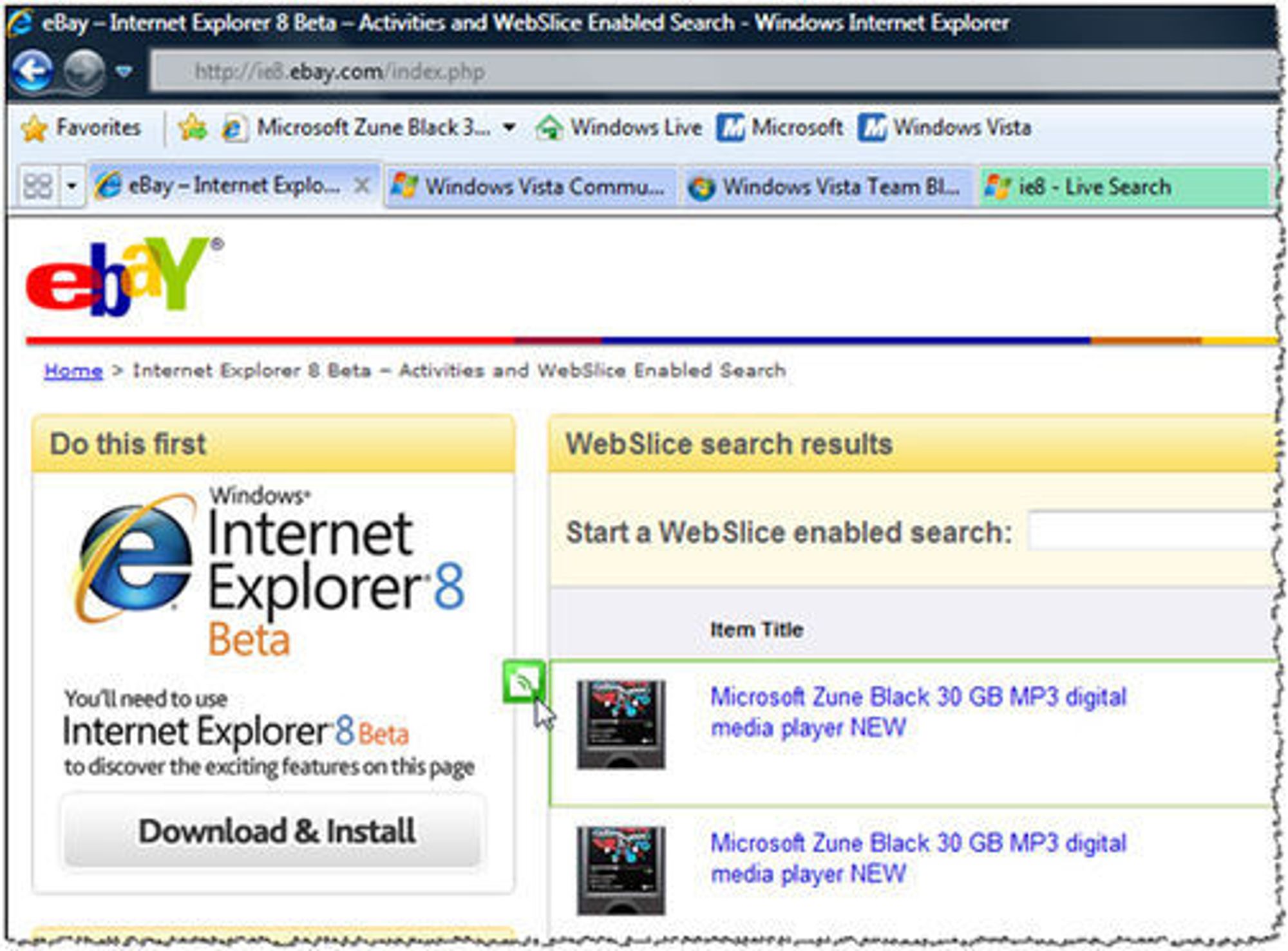Click the Item Title column header
This screenshot has height=951, width=1288.
[x=756, y=629]
